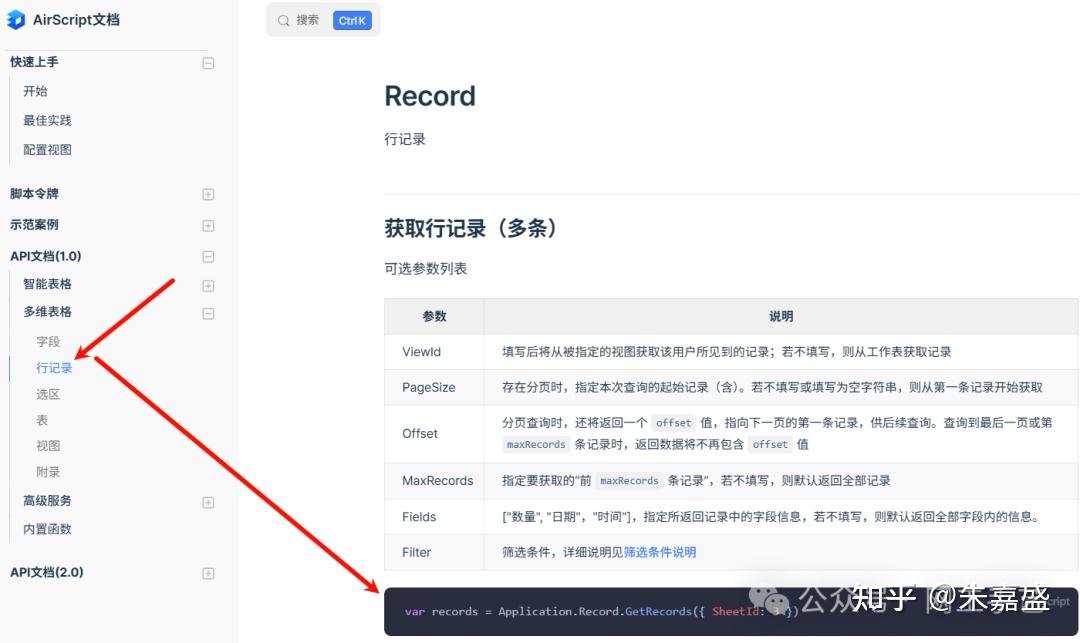
Task: Click the PageSize parameter cell
Action: coord(434,388)
